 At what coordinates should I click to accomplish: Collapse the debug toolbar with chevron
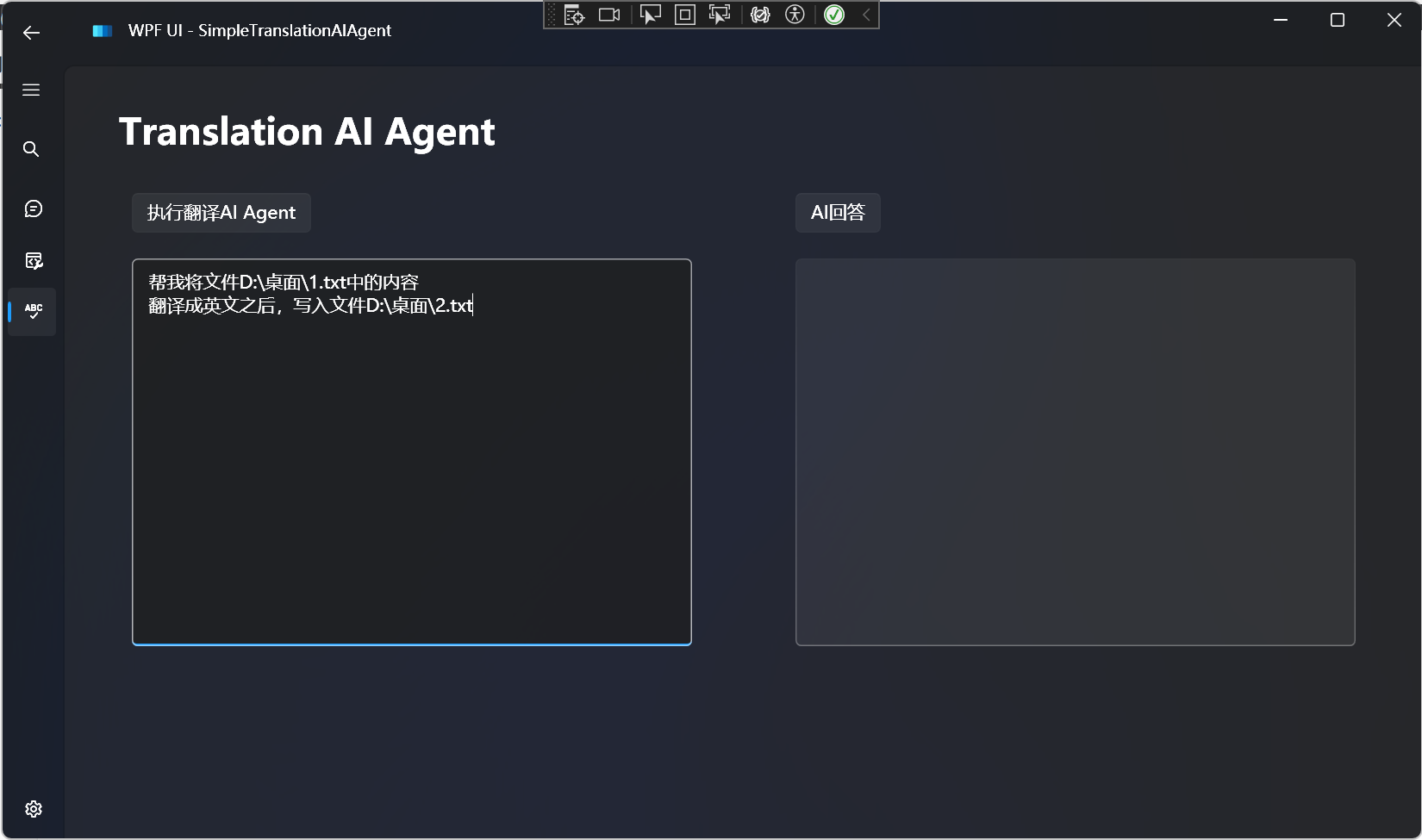866,15
